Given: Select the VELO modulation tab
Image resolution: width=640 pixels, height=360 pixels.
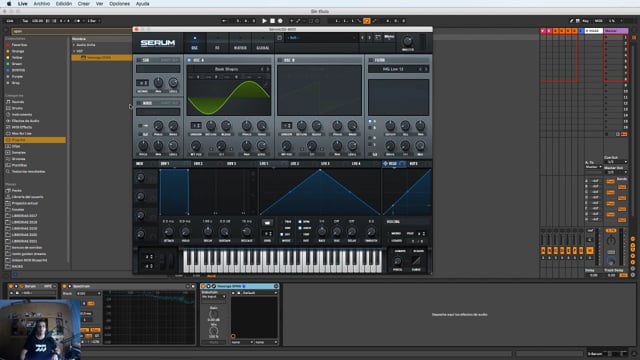Looking at the screenshot, I should [x=392, y=164].
